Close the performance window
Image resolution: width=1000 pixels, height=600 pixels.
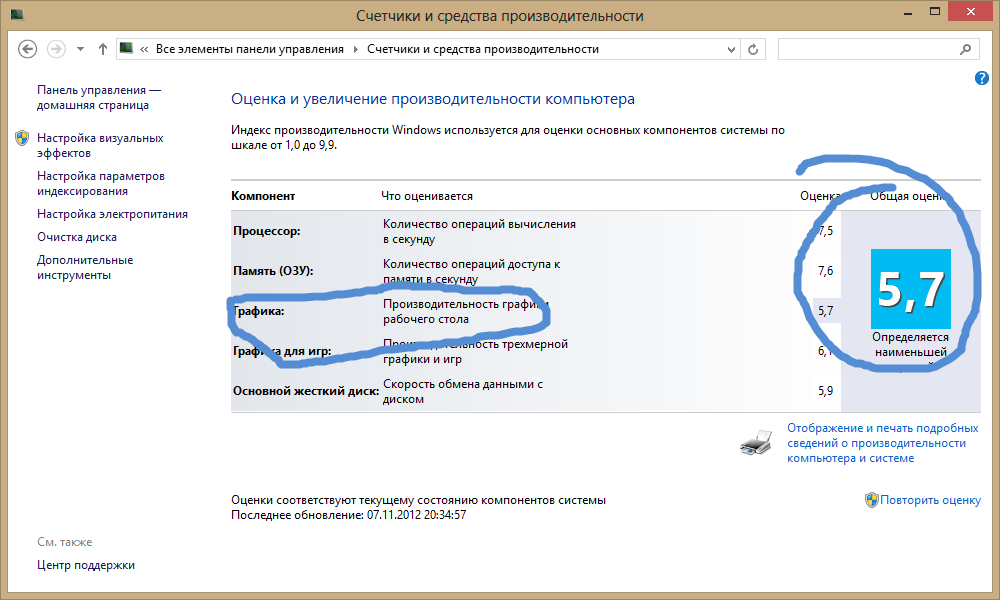971,11
